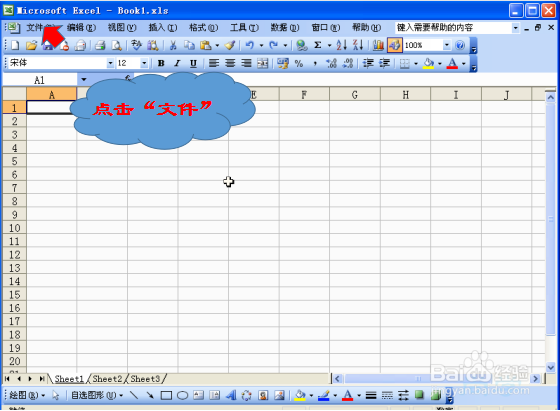Screen dimensions: 560x411
Task: Open Font Color dropdown arrow
Action: pos(464,64)
